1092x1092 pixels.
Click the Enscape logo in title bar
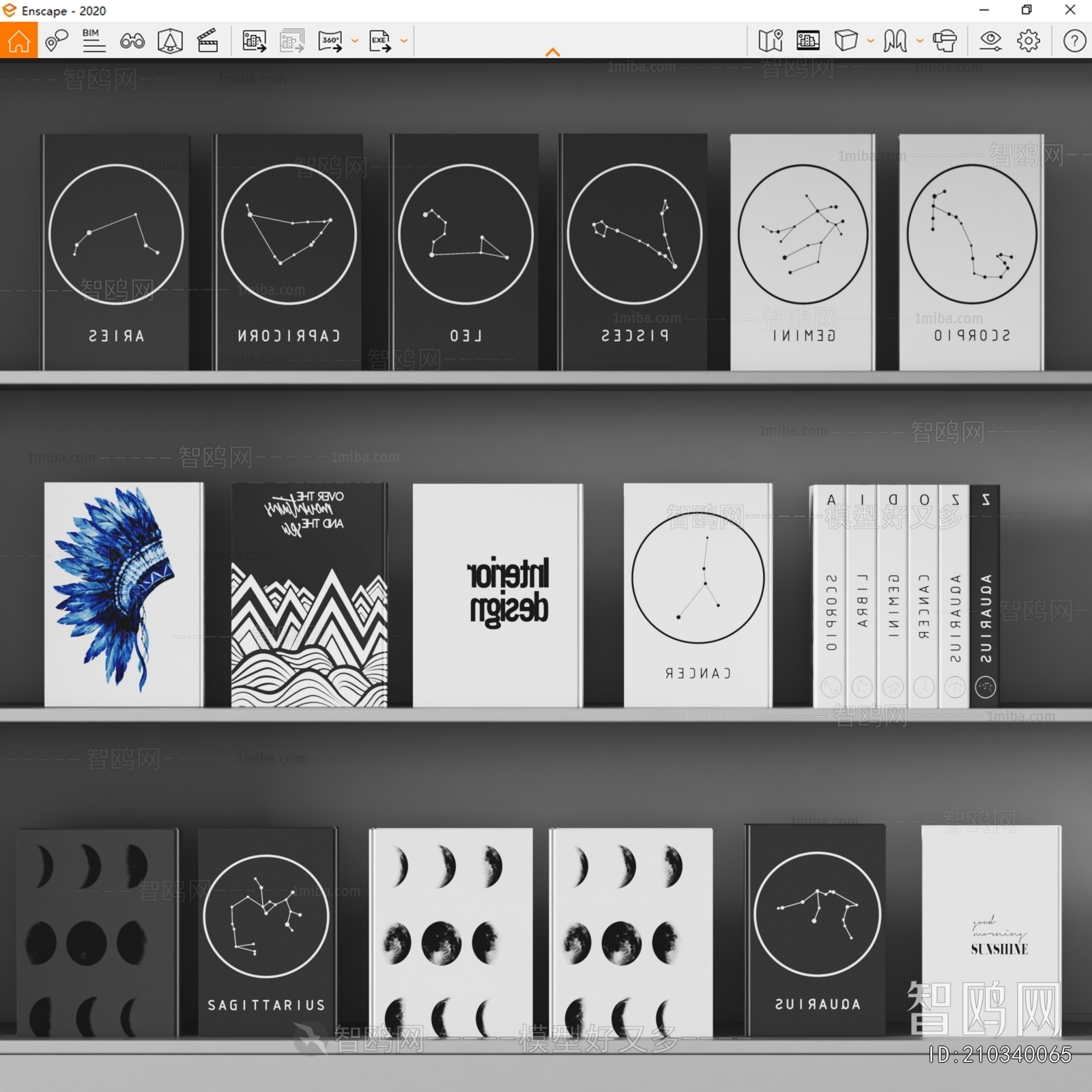pyautogui.click(x=10, y=10)
